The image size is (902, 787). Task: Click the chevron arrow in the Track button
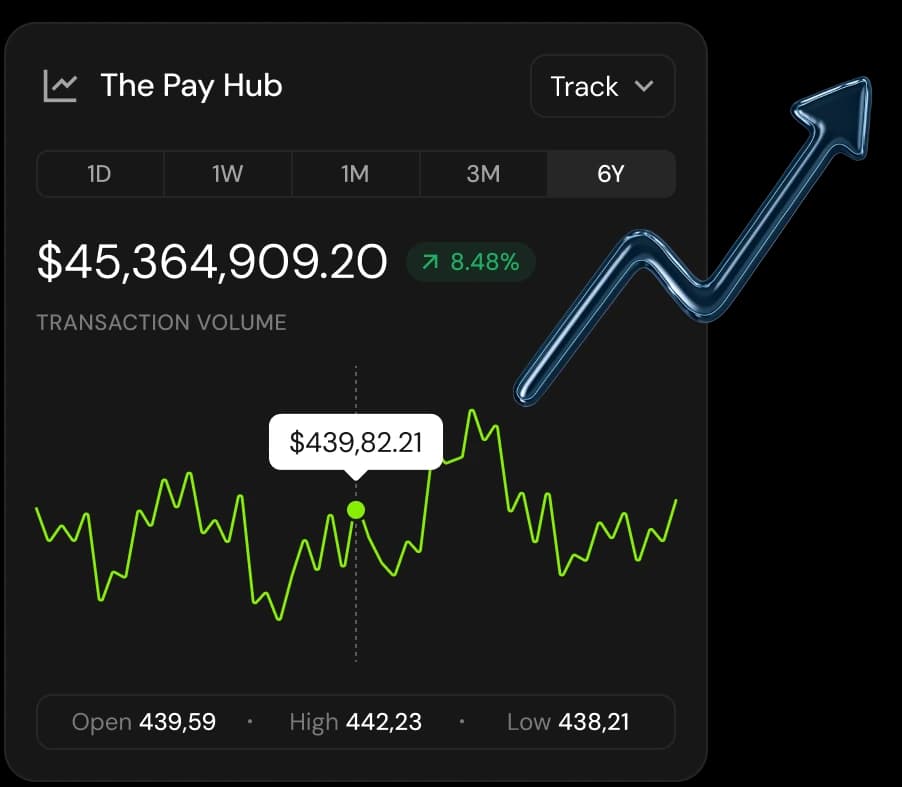point(644,86)
